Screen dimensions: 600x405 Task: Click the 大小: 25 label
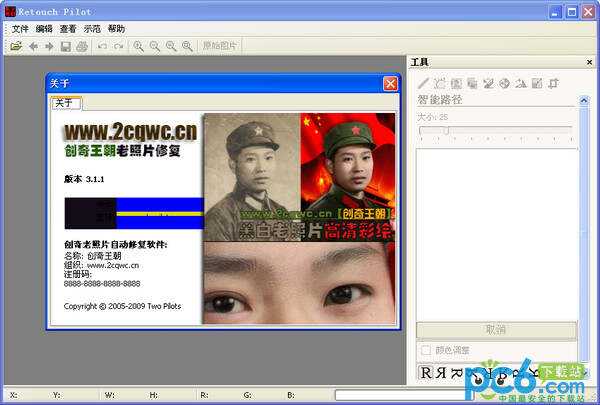pyautogui.click(x=432, y=117)
